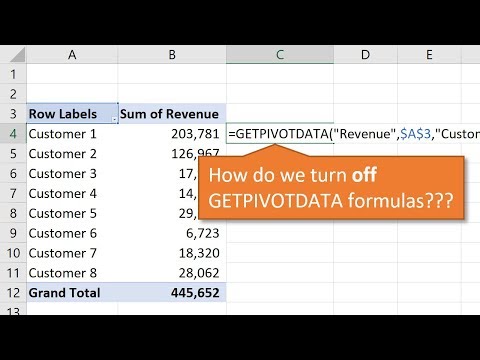Select row 5 header
The height and width of the screenshot is (360, 480).
pyautogui.click(x=13, y=154)
